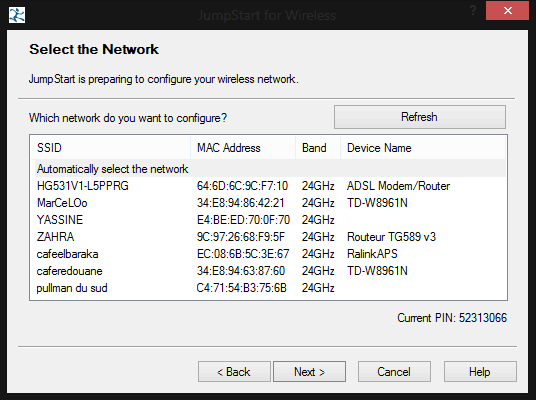Screen dimensions: 536x400
Task: Click MAC address EC:08:6B:5C:3E:67
Action: [243, 254]
